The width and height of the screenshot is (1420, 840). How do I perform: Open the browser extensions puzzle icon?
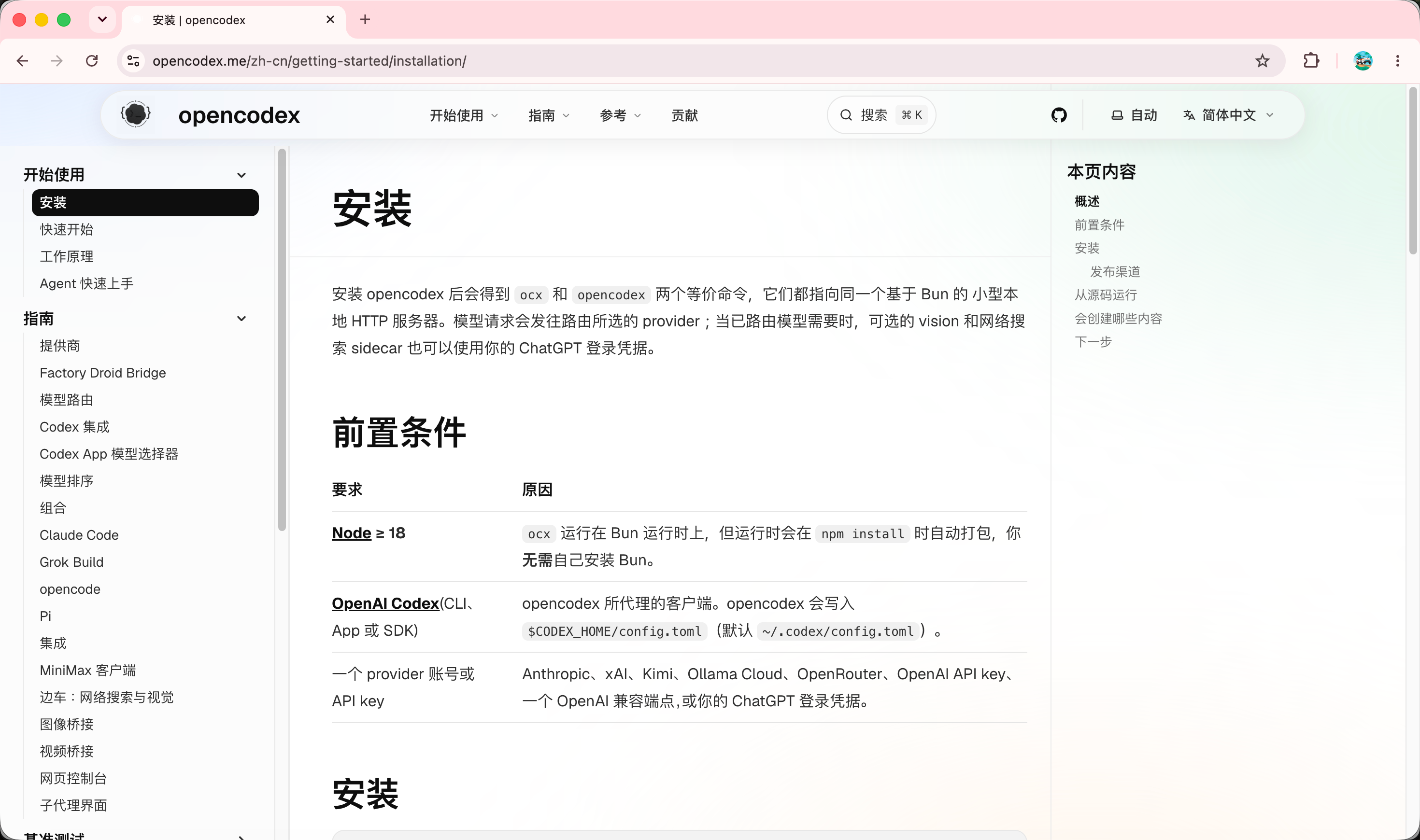point(1311,60)
